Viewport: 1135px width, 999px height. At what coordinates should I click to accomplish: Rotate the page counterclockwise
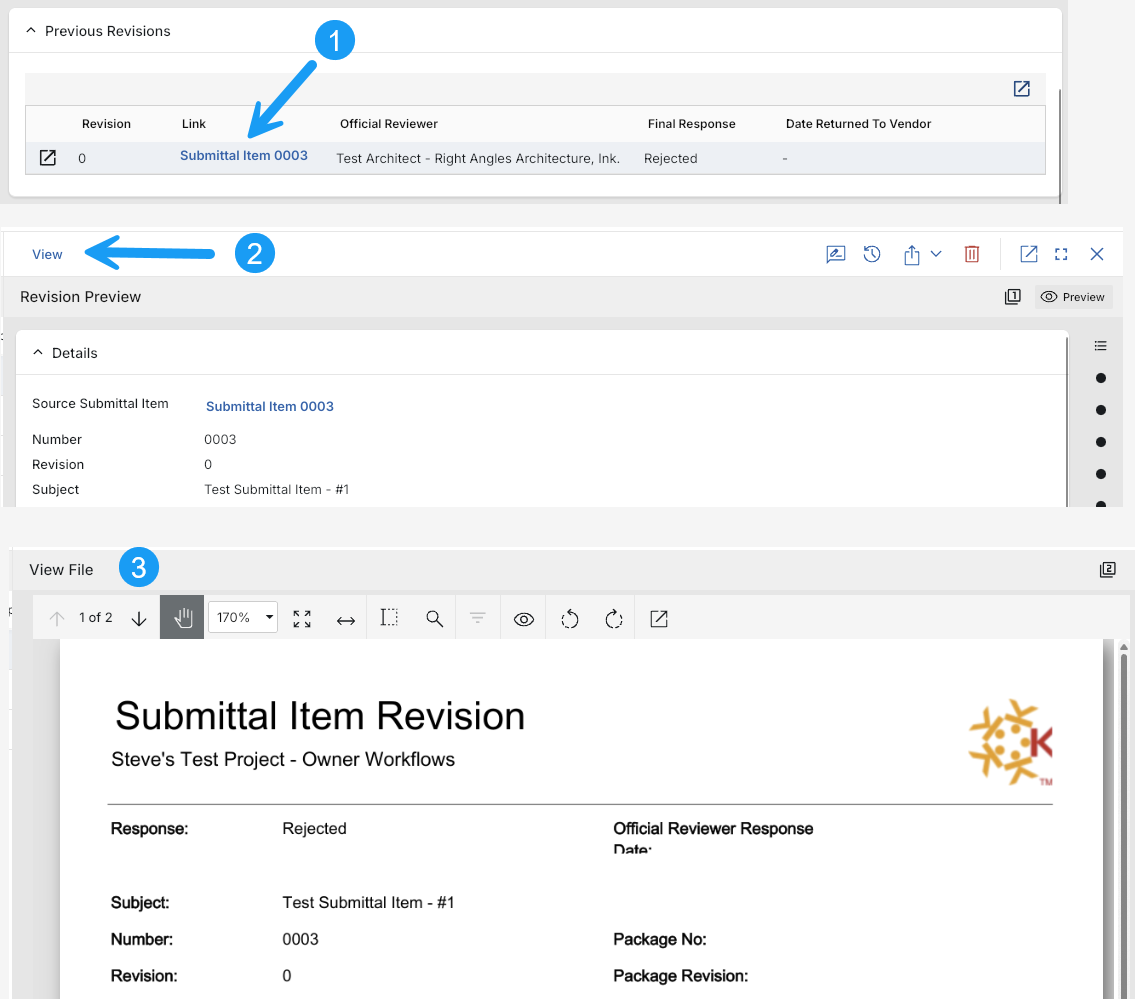pyautogui.click(x=570, y=619)
